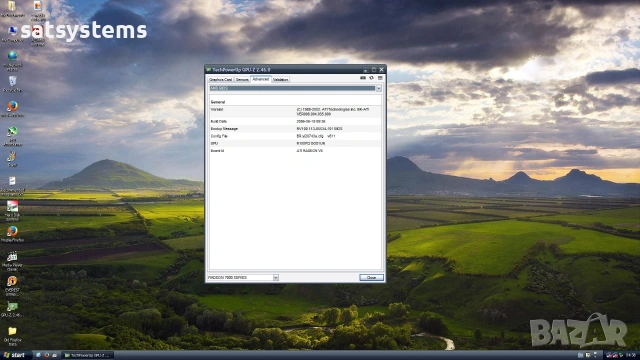Select the Bootup Message row
This screenshot has height=360, width=640.
pyautogui.click(x=296, y=129)
